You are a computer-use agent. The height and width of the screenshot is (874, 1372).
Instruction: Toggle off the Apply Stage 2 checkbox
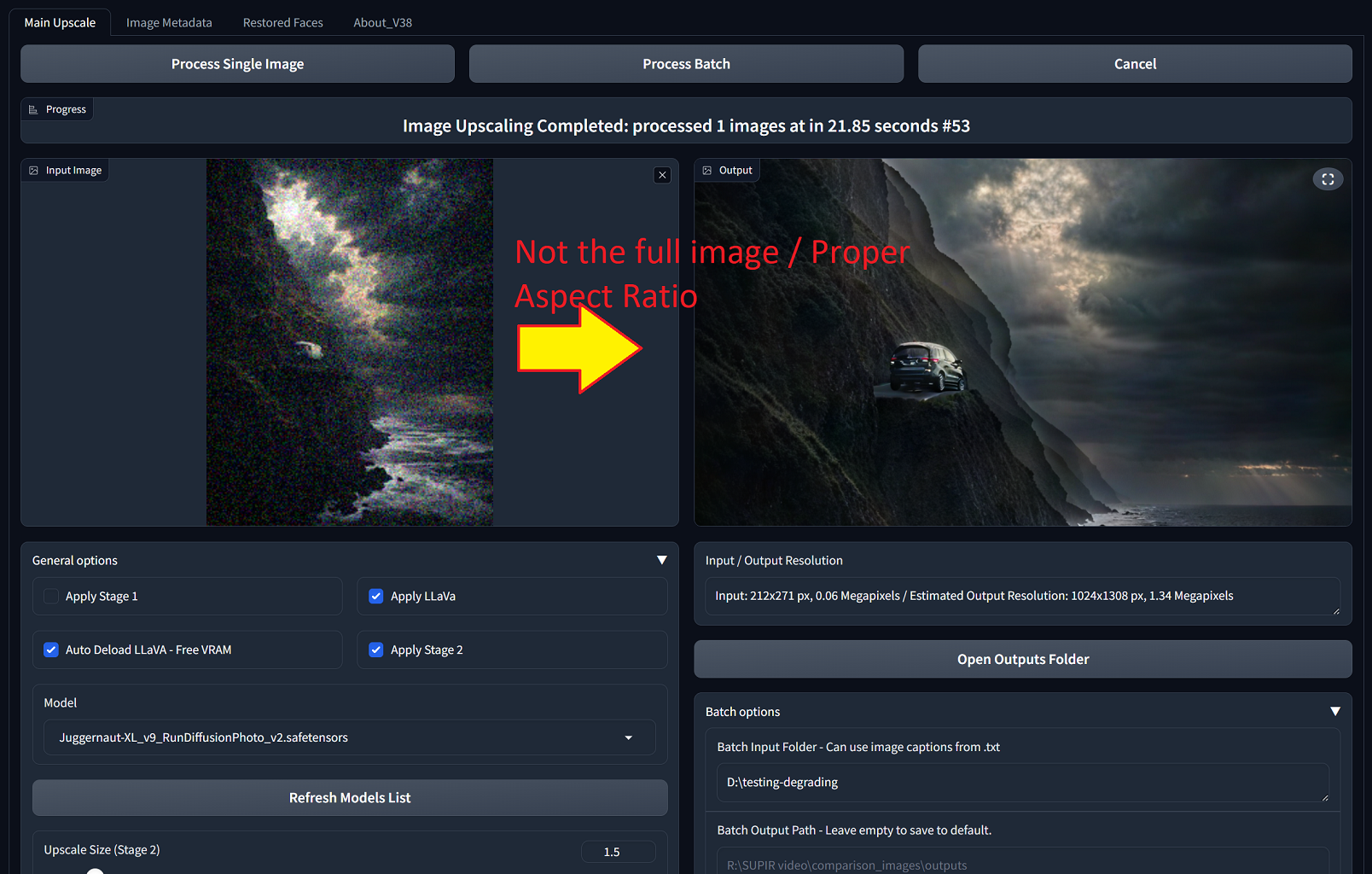click(x=376, y=650)
